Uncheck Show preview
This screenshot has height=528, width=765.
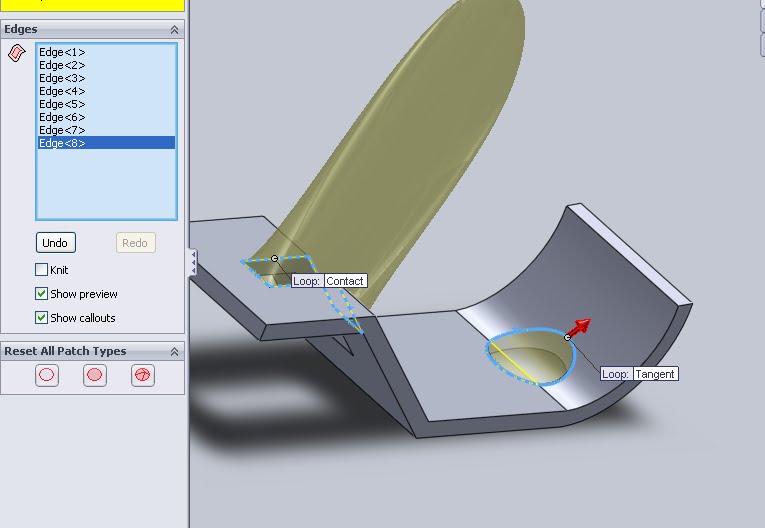(x=41, y=293)
